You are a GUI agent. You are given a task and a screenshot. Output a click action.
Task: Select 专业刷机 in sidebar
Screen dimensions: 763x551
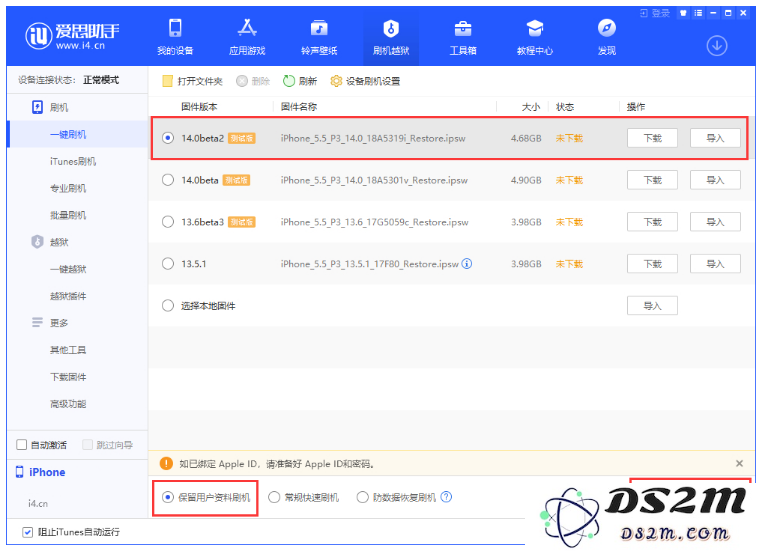(68, 188)
